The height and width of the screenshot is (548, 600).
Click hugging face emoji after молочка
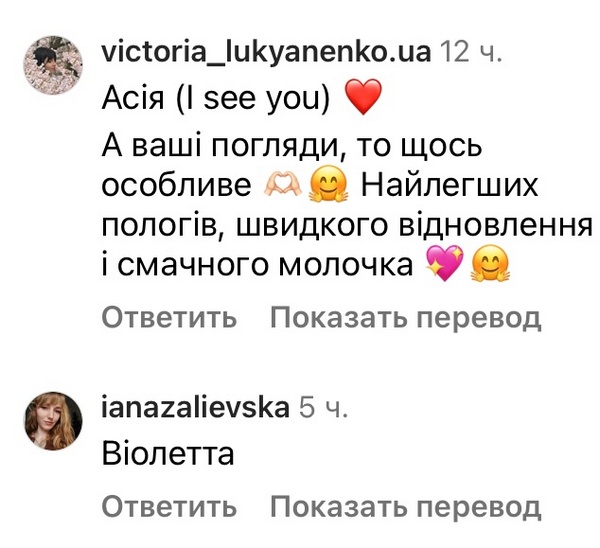tap(490, 263)
